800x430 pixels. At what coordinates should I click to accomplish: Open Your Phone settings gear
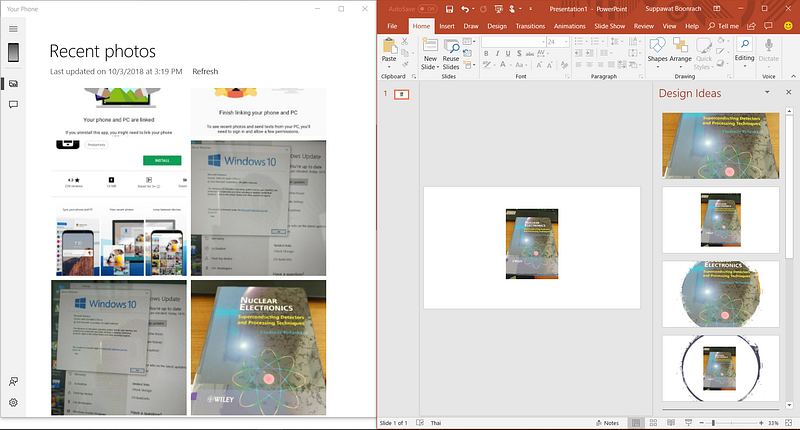pyautogui.click(x=13, y=402)
